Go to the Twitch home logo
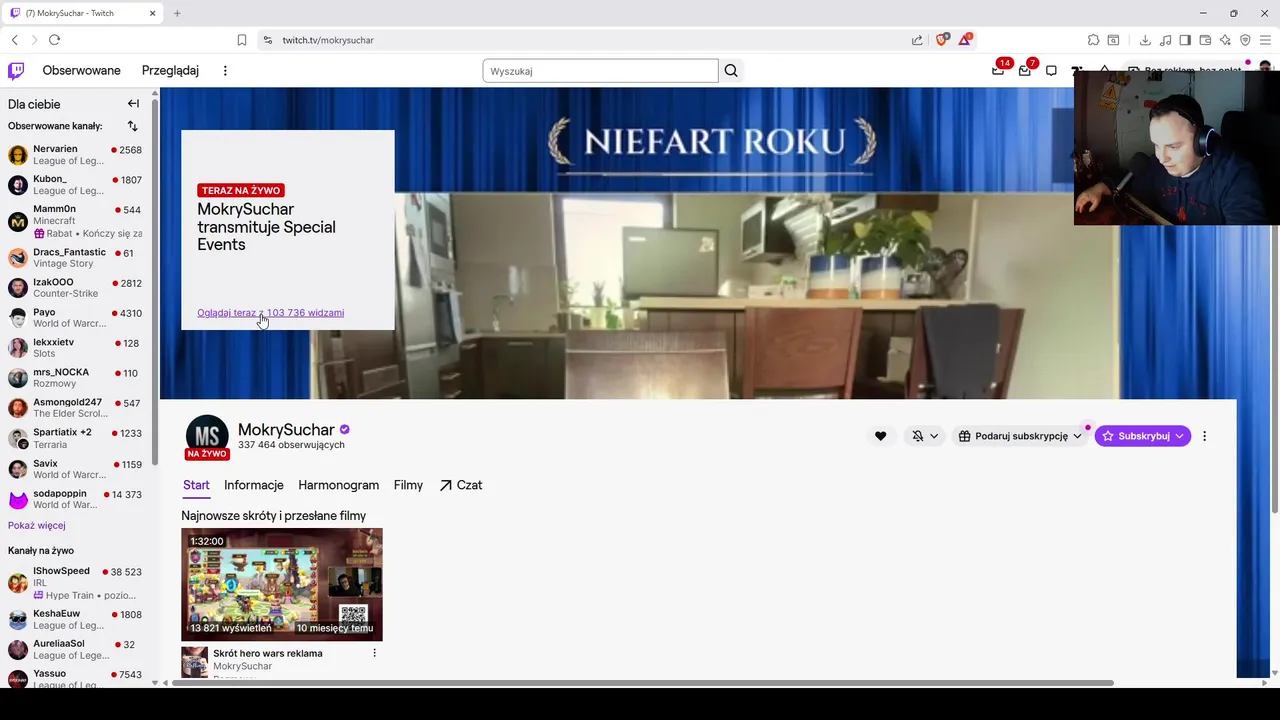Viewport: 1280px width, 720px height. [16, 71]
